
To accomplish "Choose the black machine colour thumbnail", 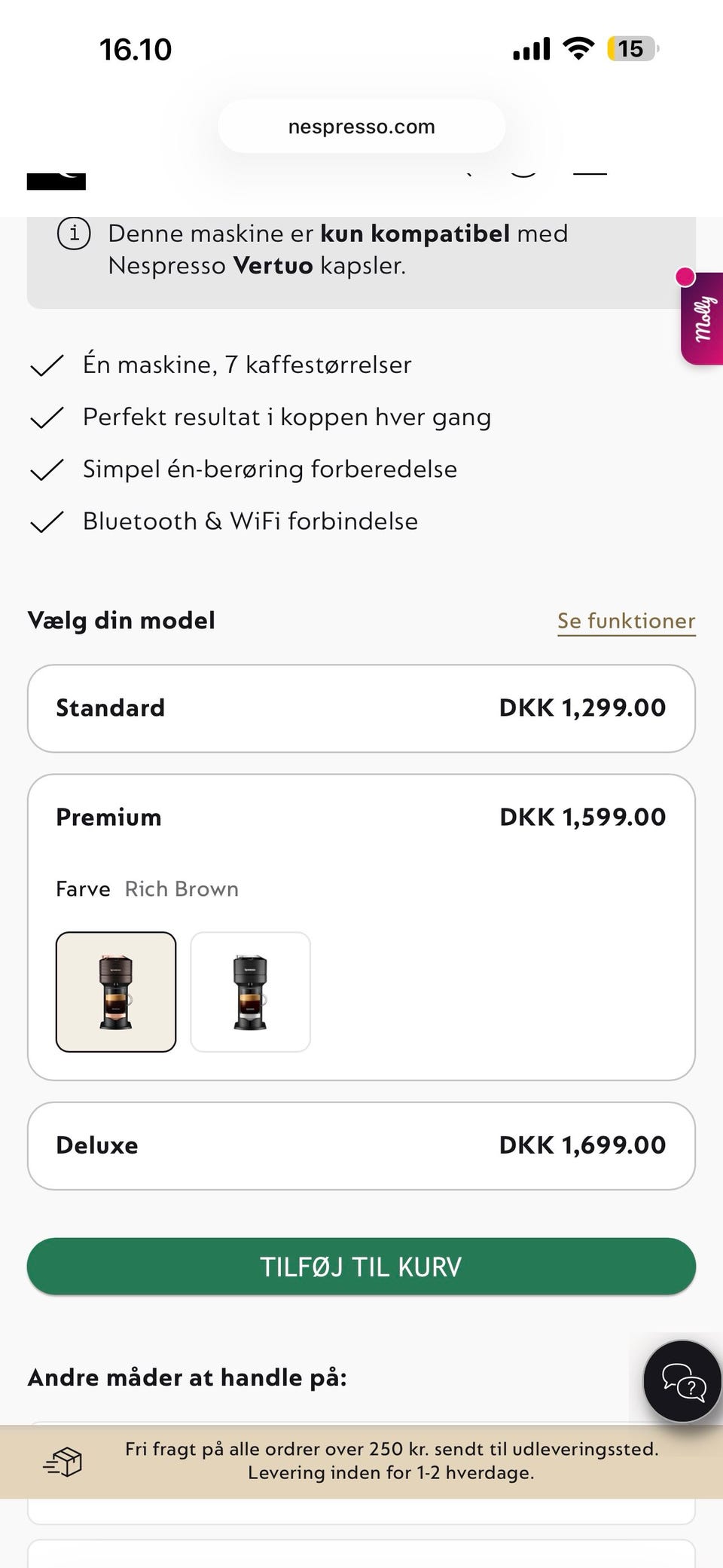I will pyautogui.click(x=250, y=992).
